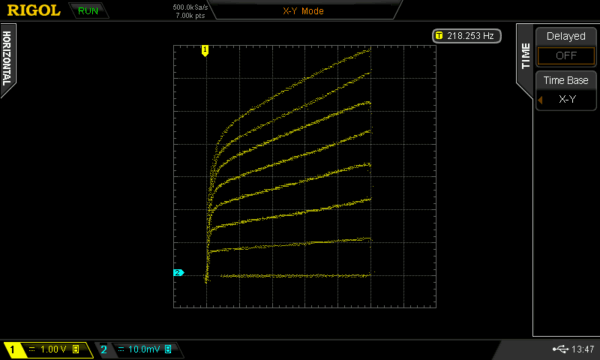Click the 218.253 Hz frequency readout

tap(470, 36)
